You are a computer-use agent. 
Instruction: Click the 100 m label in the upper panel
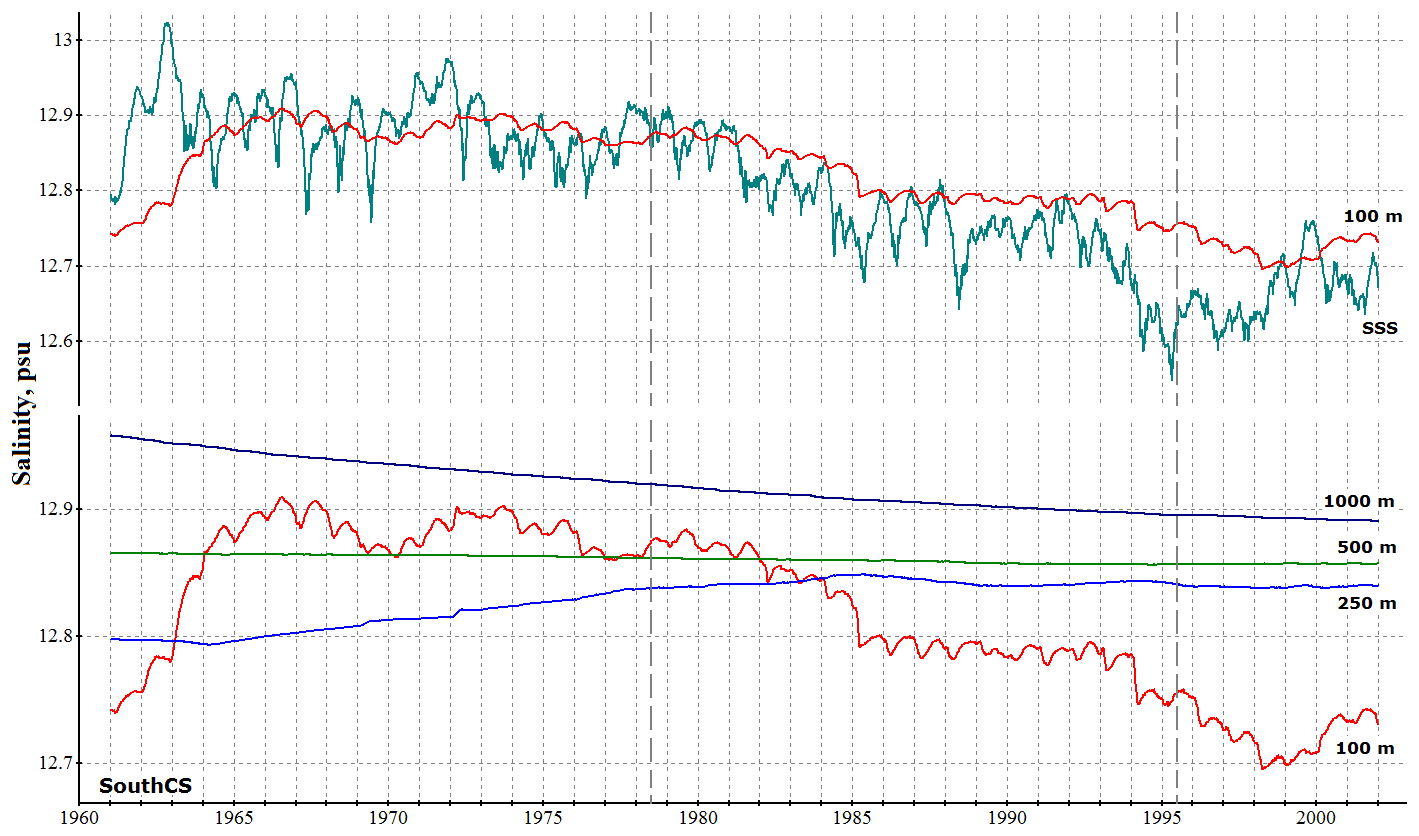point(1373,216)
